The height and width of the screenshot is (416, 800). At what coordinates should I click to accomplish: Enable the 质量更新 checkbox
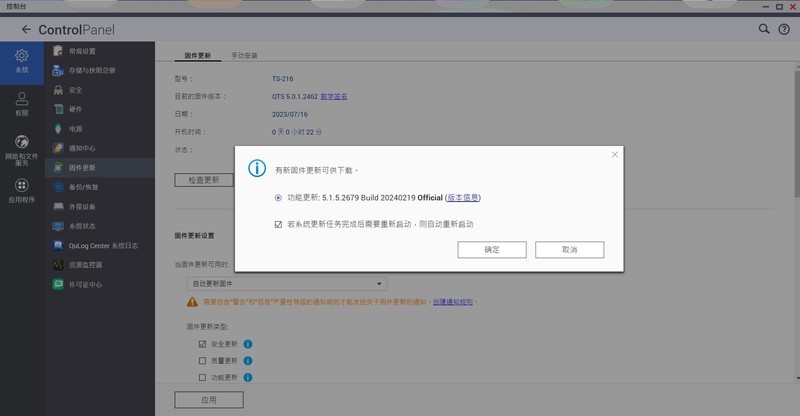202,361
